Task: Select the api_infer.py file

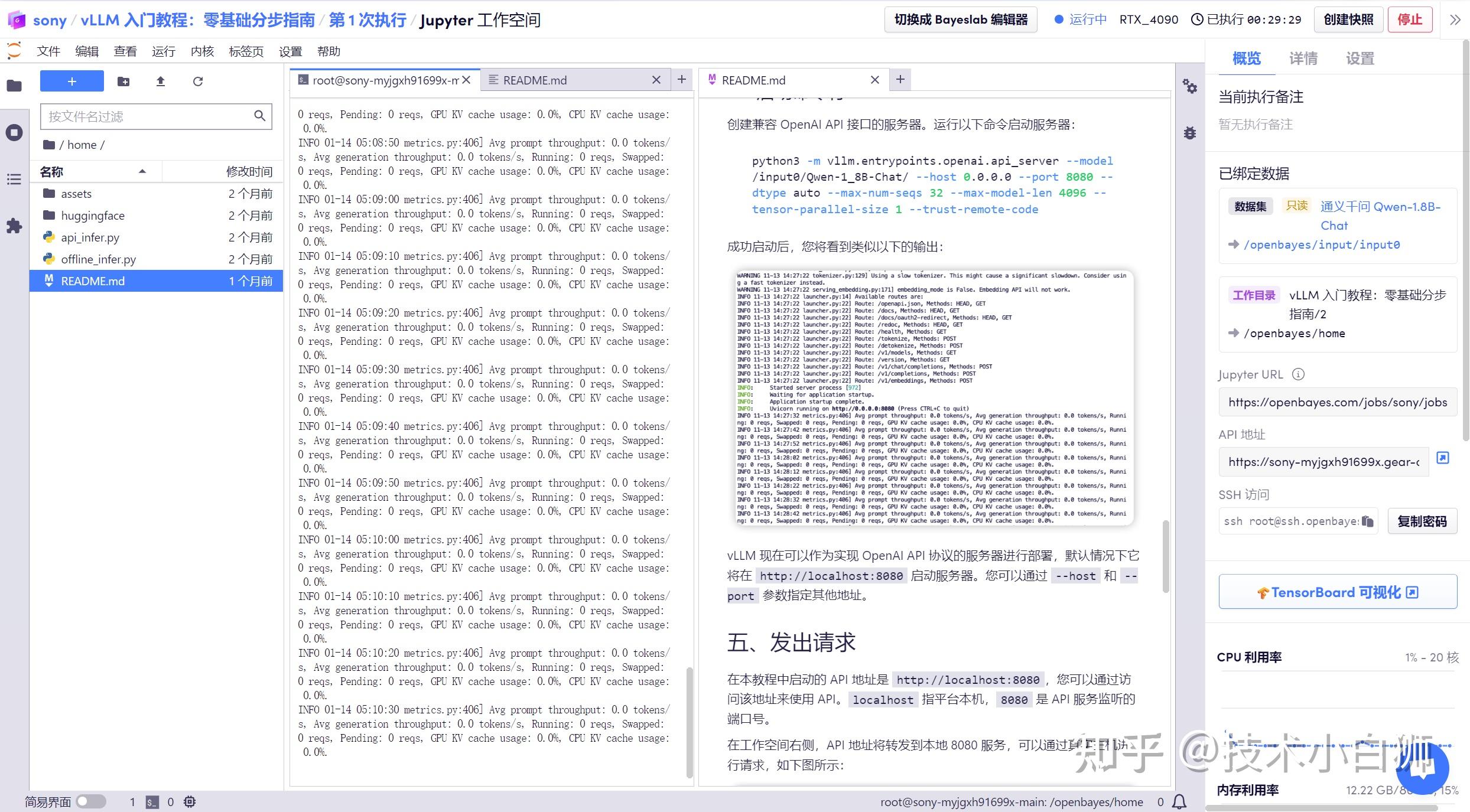Action: pyautogui.click(x=156, y=237)
